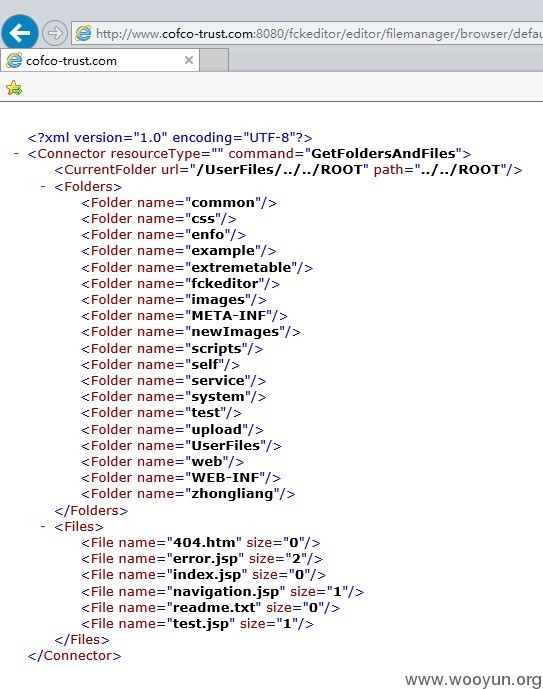Click the file entry test.jsp
This screenshot has height=689, width=543.
pos(197,624)
